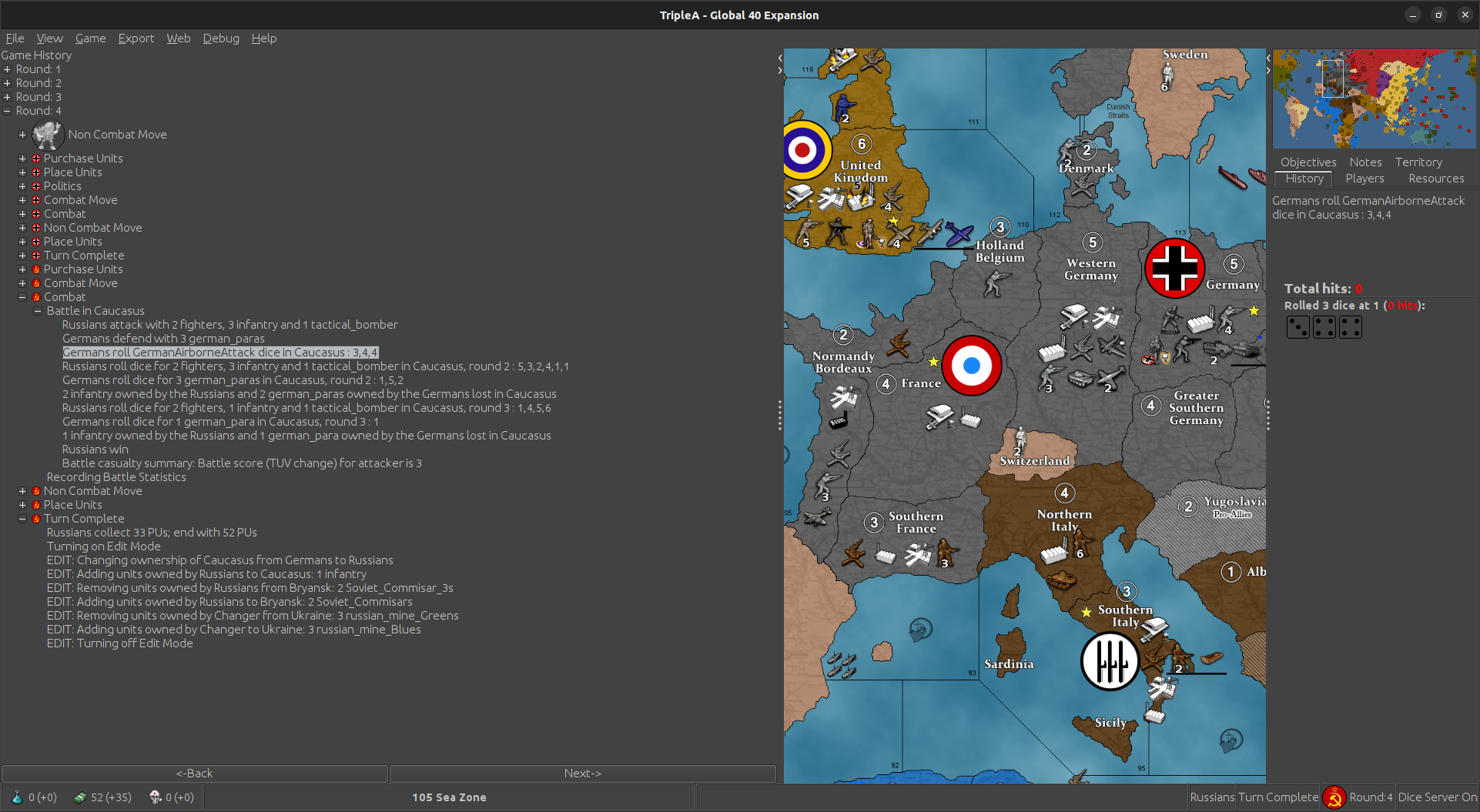Open the Help menu
The height and width of the screenshot is (812, 1480).
click(x=263, y=38)
